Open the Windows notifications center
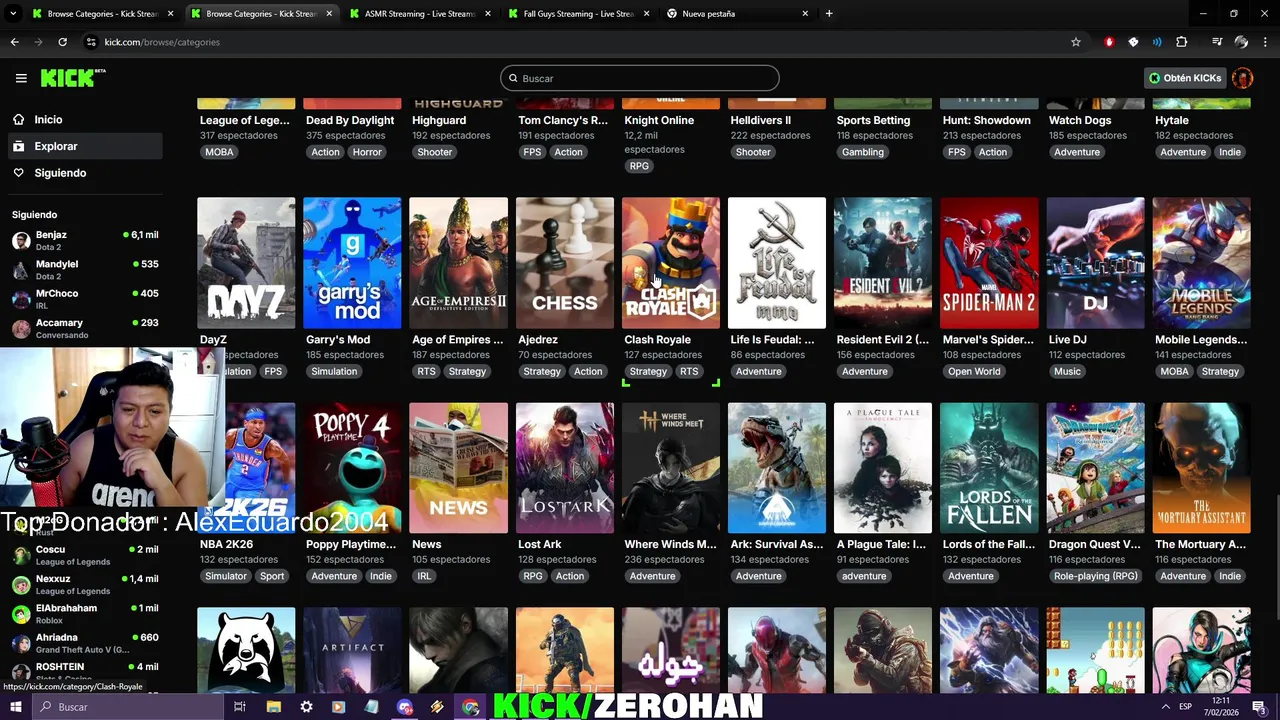 coord(1259,707)
